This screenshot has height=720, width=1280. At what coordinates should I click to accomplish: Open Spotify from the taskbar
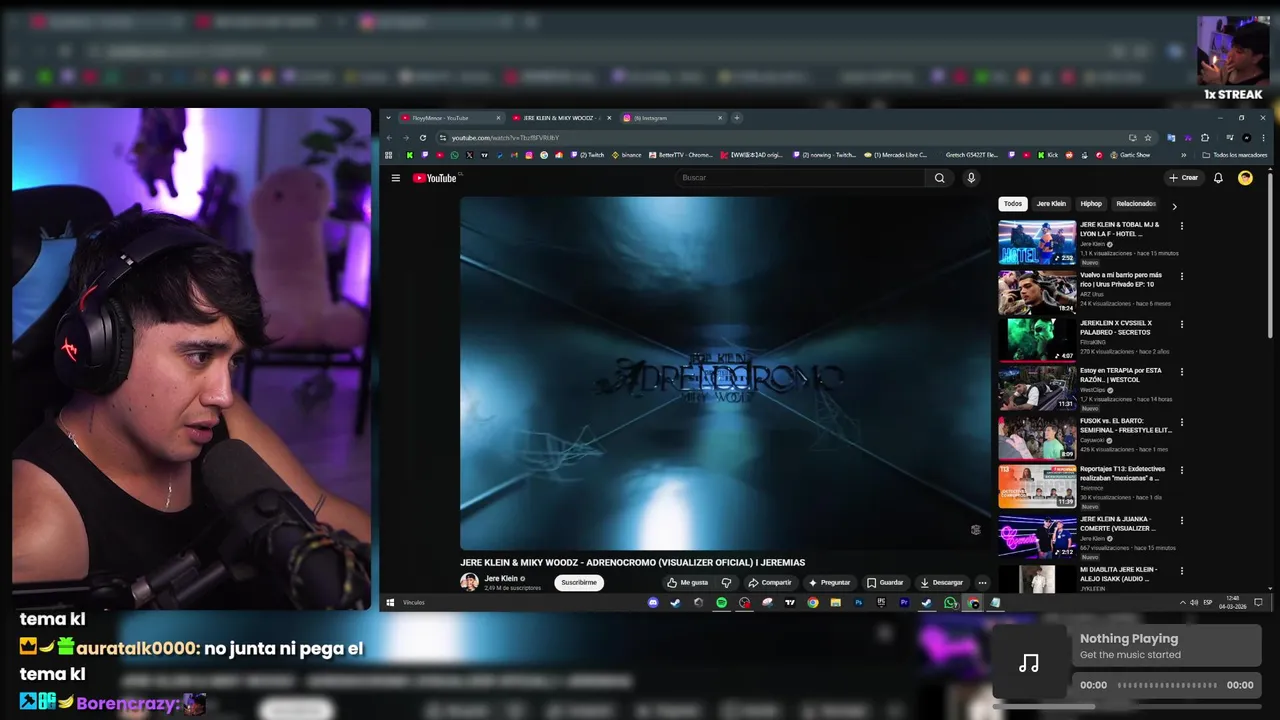(721, 602)
